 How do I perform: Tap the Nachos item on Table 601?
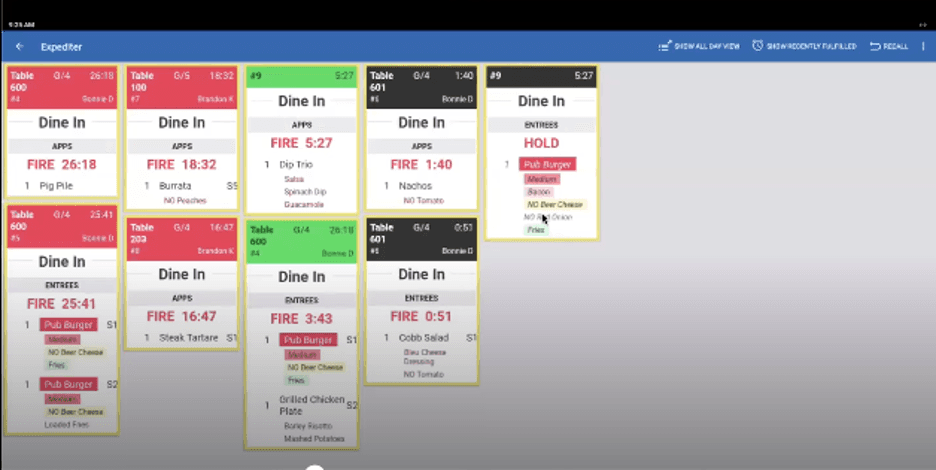[x=415, y=186]
